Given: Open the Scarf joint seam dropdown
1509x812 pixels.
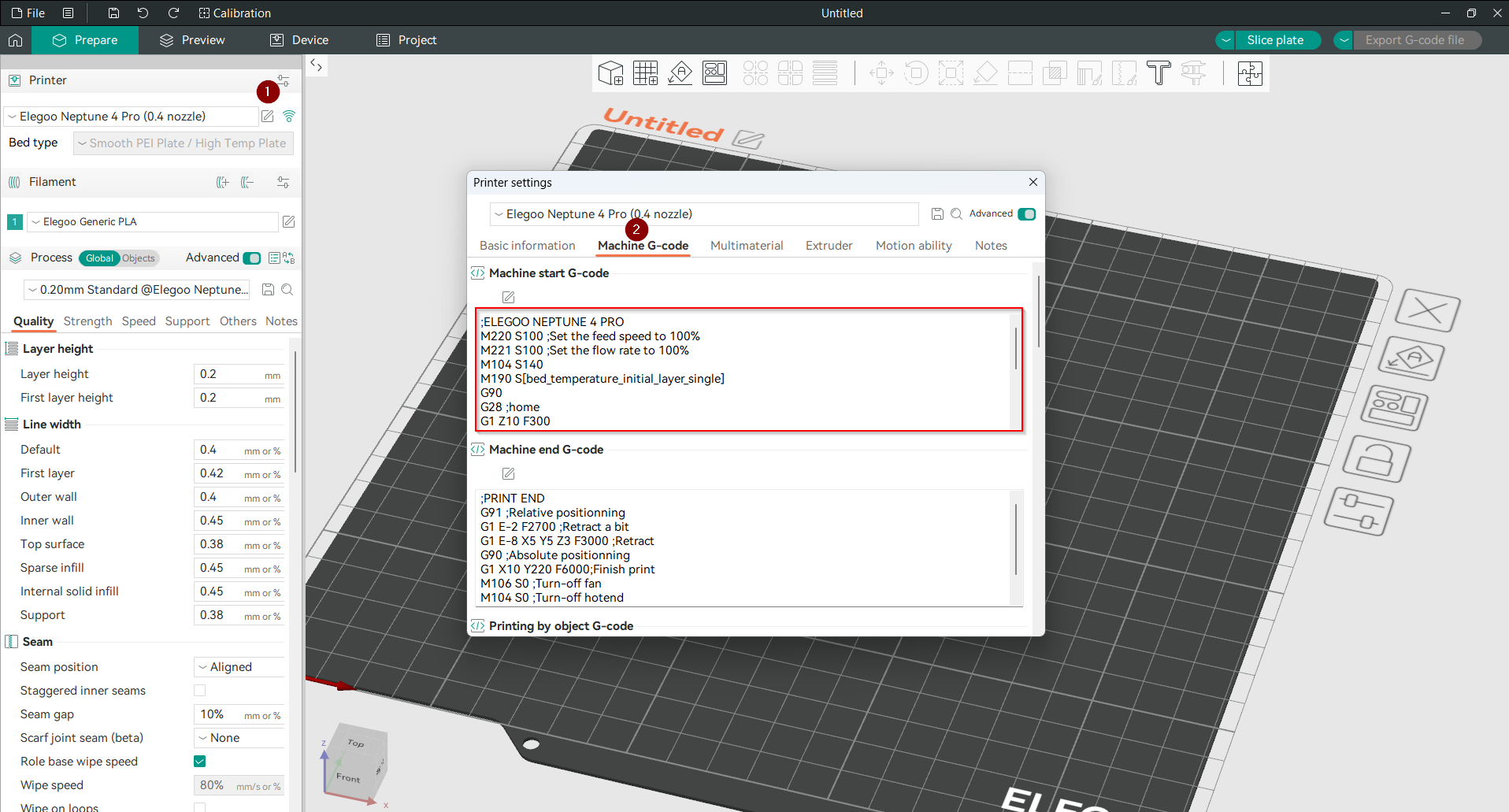Looking at the screenshot, I should click(x=239, y=738).
